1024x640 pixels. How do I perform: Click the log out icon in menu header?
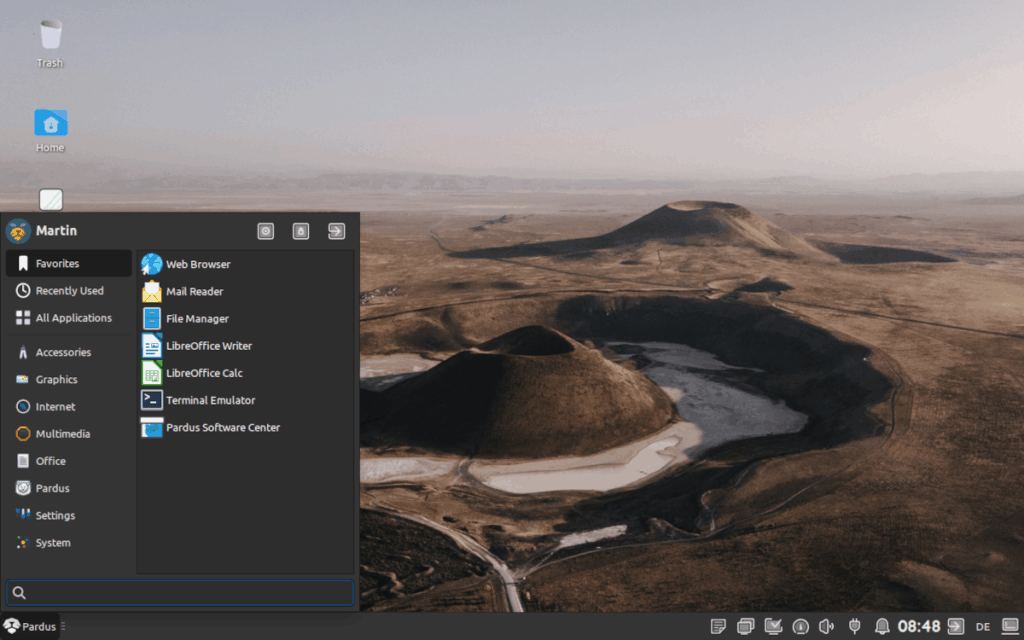336,231
